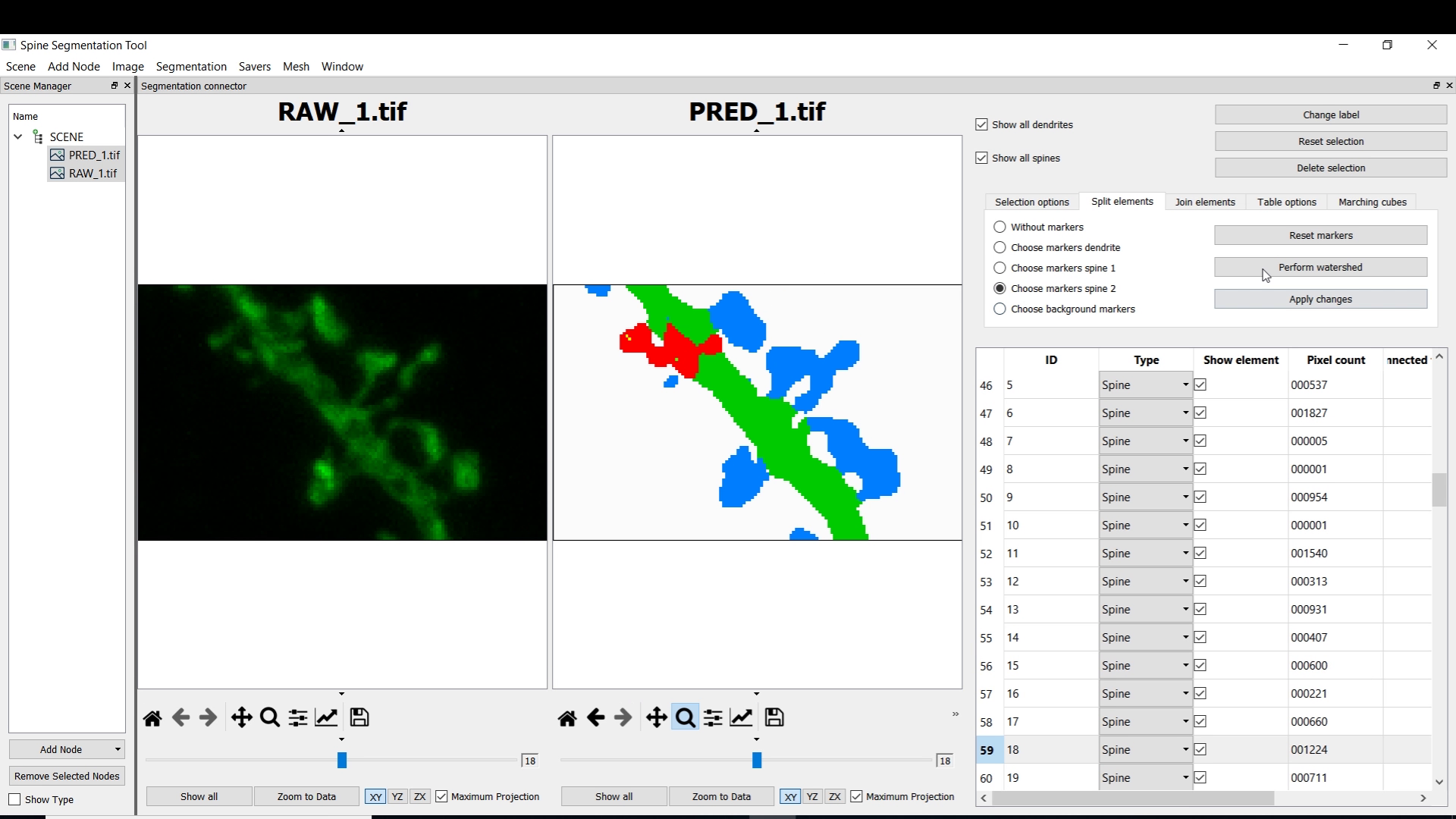Viewport: 1456px width, 819px height.
Task: Click the Perform watershed button
Action: click(x=1319, y=267)
